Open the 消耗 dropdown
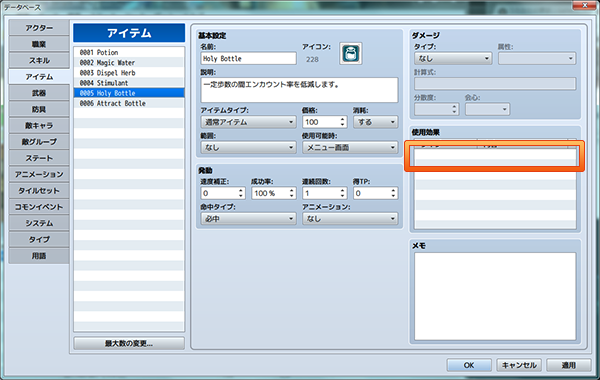Image resolution: width=600 pixels, height=380 pixels. 375,122
